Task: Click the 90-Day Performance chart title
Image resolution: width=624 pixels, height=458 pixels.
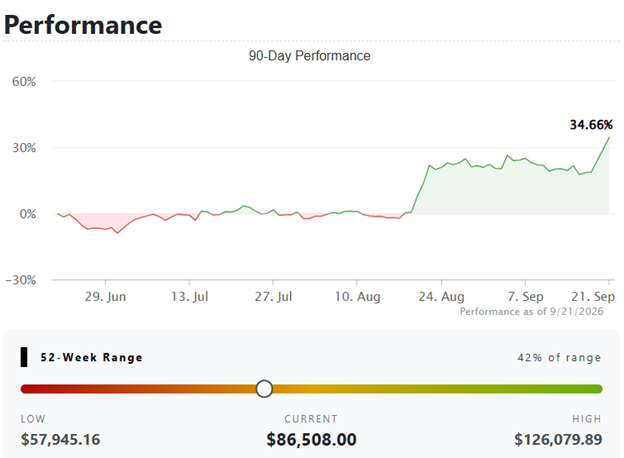Action: point(309,56)
